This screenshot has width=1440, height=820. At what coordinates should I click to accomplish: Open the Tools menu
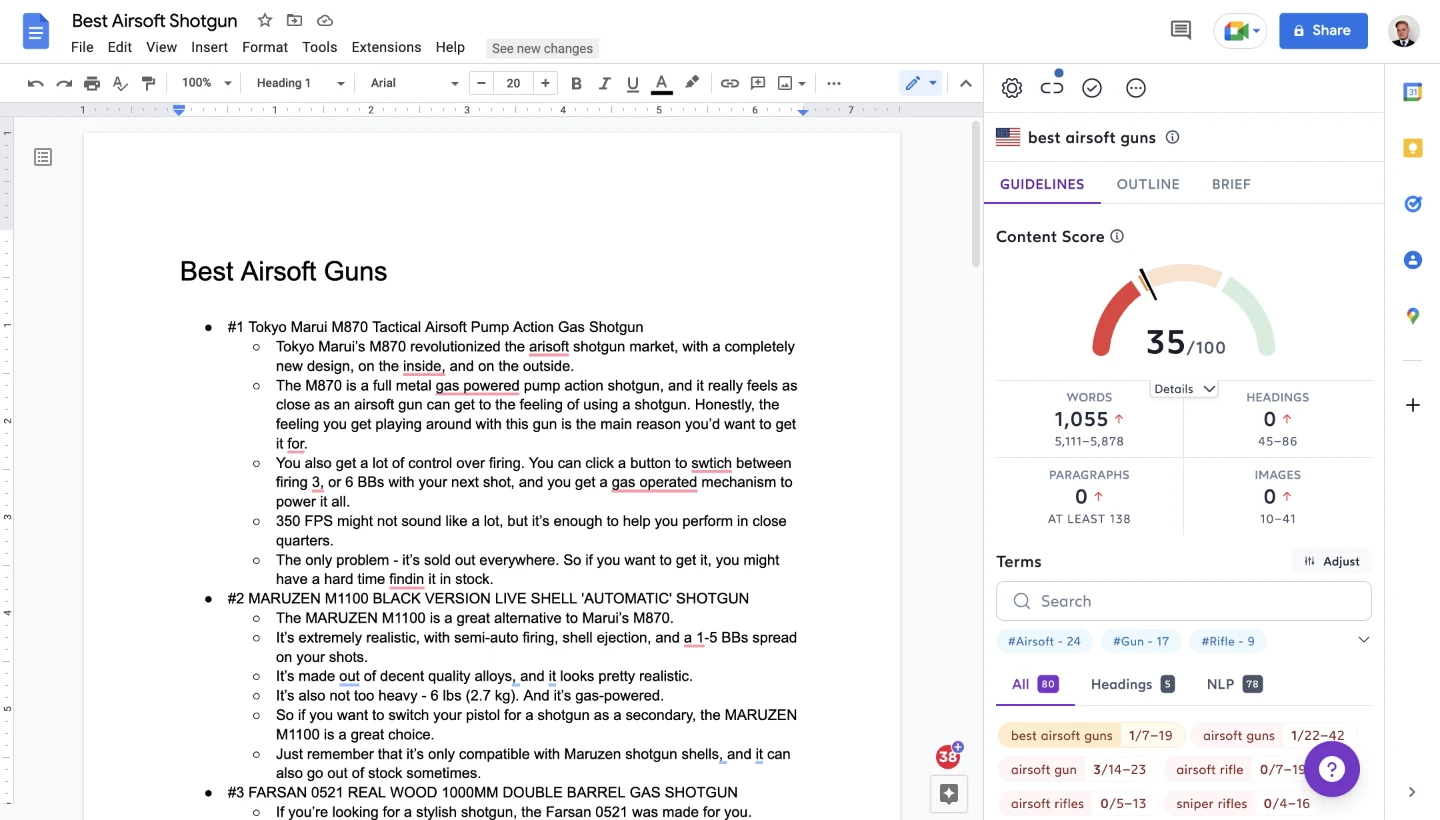pyautogui.click(x=320, y=47)
